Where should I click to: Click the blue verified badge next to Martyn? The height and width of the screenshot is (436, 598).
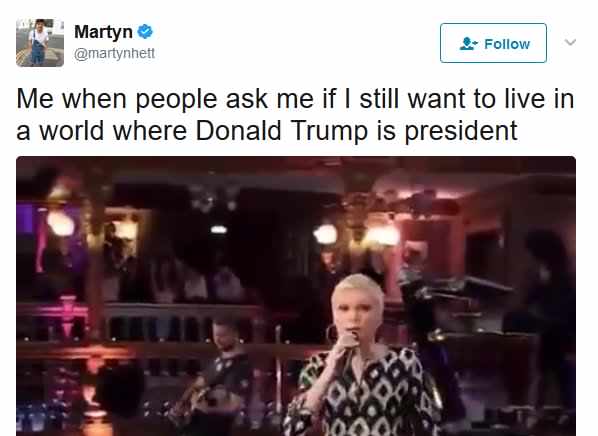tap(145, 32)
